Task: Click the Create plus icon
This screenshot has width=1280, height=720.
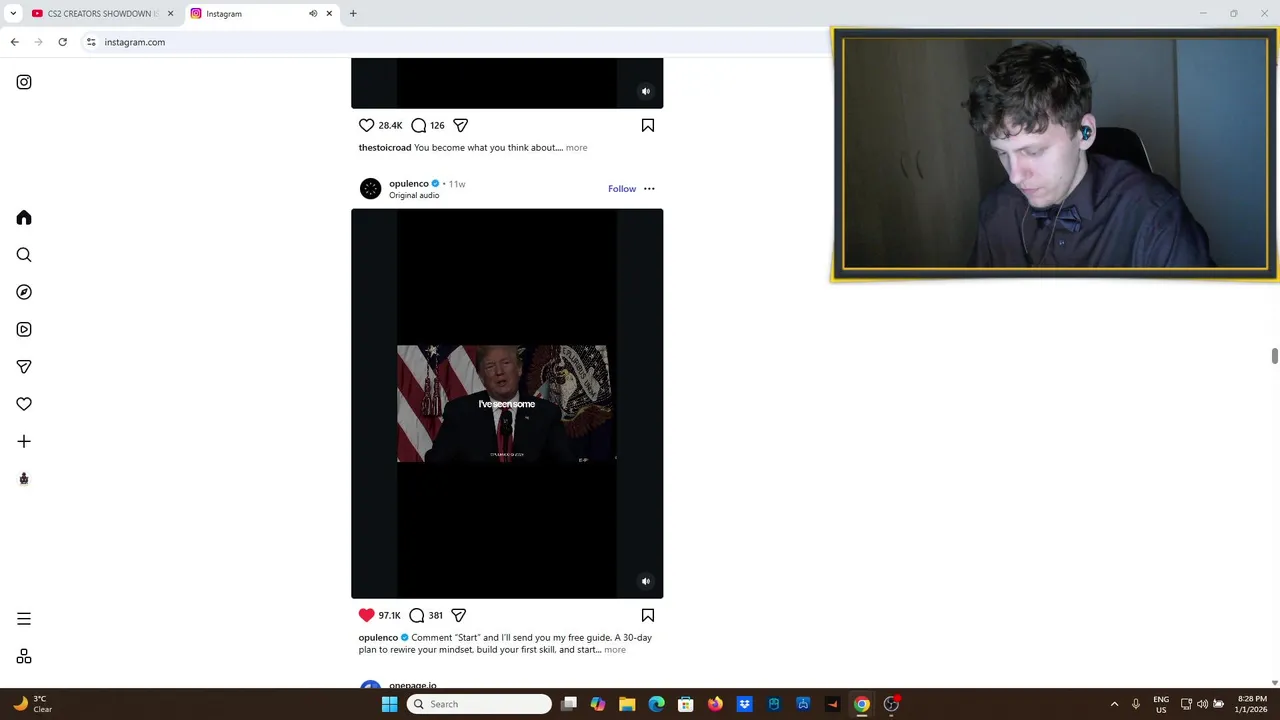Action: [x=24, y=441]
